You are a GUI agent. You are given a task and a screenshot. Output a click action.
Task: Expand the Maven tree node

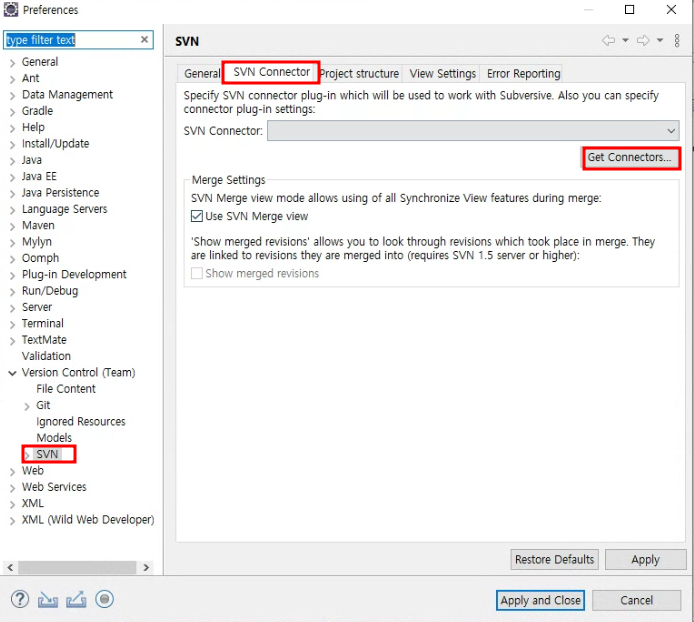[12, 227]
